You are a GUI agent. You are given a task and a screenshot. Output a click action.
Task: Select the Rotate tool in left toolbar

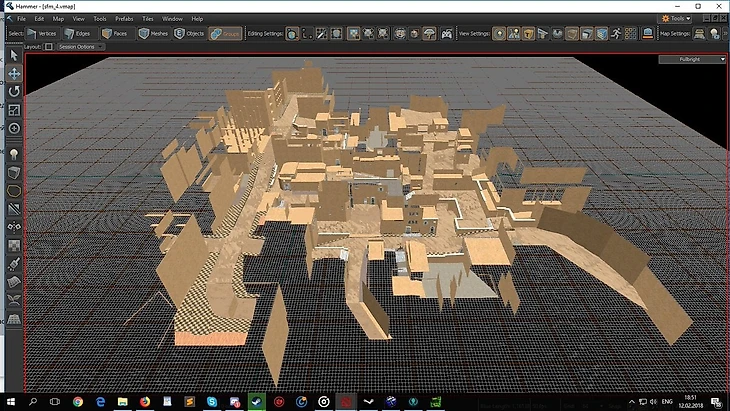[14, 91]
